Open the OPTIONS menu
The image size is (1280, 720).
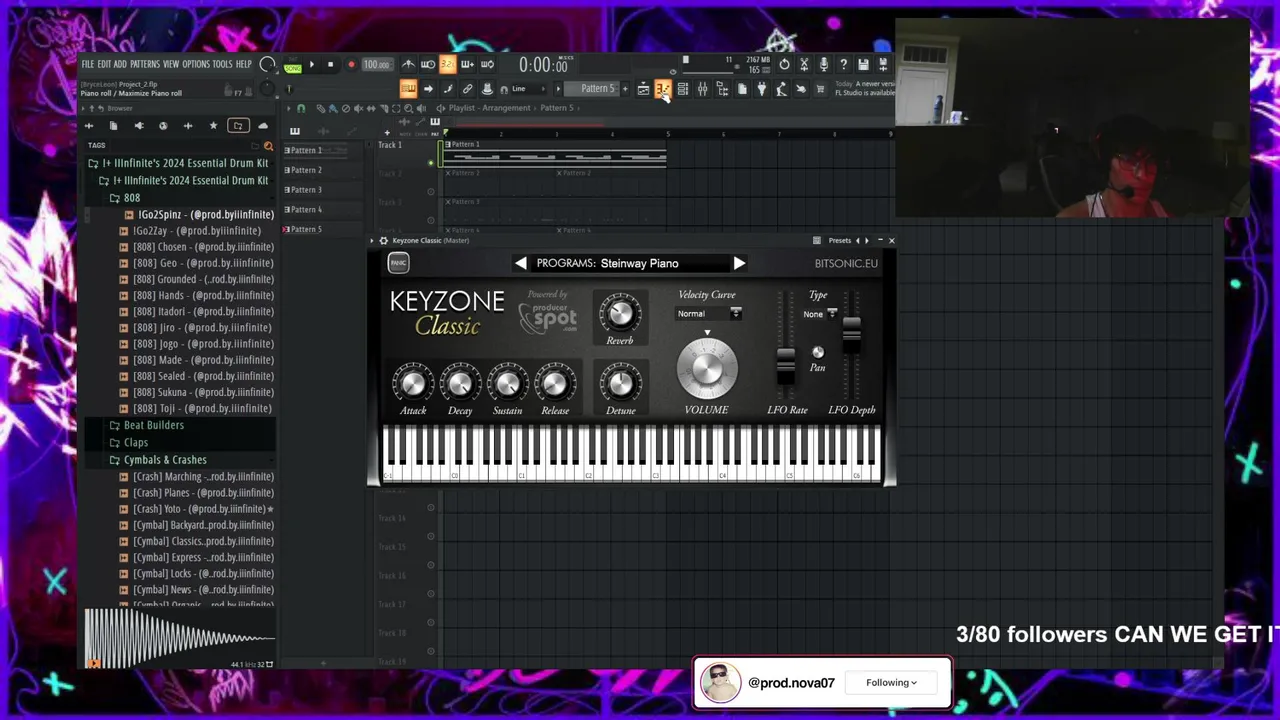(196, 65)
